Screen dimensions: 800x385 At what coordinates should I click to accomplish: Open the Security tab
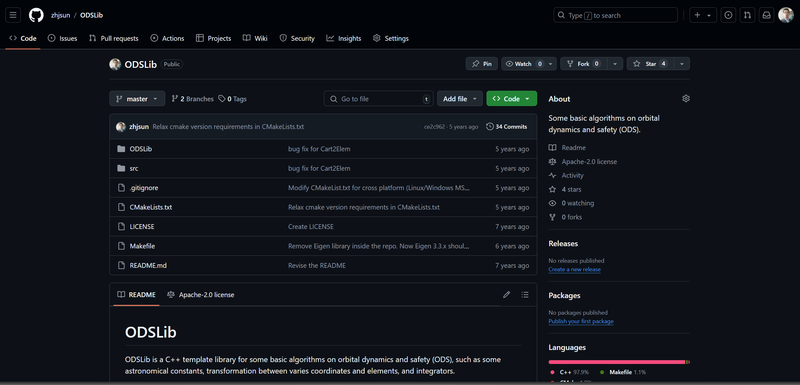click(x=297, y=38)
